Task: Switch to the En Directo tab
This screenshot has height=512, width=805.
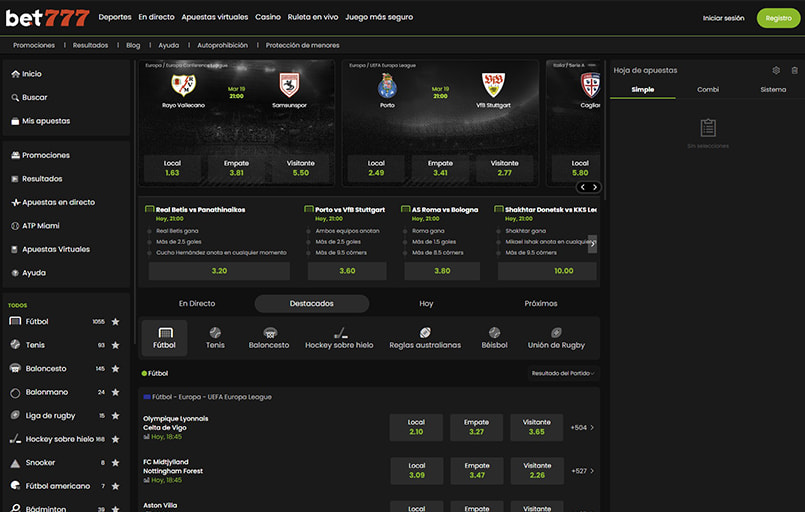Action: click(x=197, y=303)
